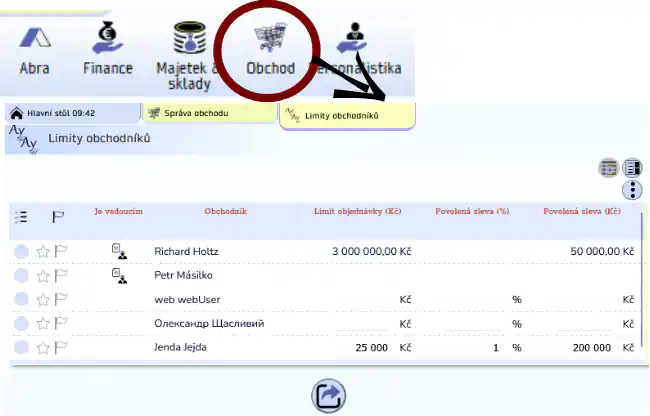Image resolution: width=650 pixels, height=416 pixels.
Task: Click the flag column header filter
Action: 58,216
